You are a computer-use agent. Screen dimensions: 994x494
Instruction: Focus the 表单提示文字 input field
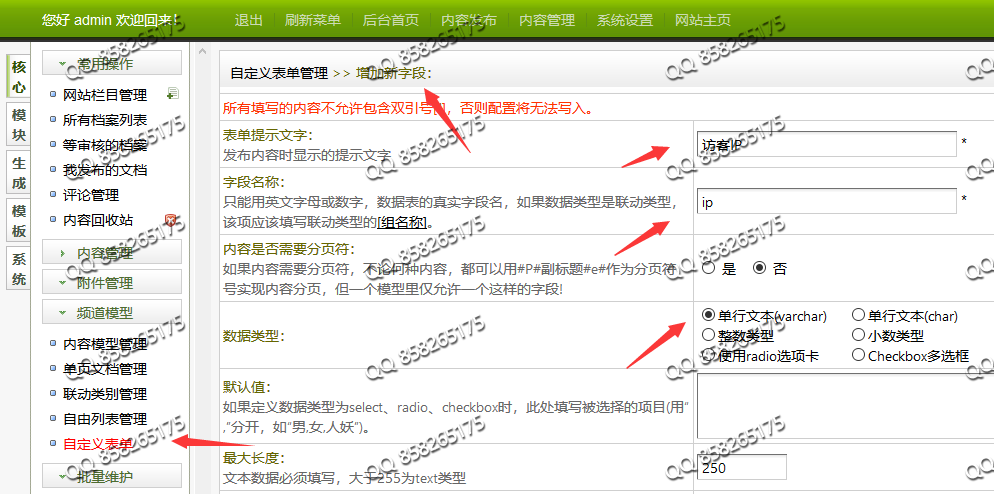827,144
